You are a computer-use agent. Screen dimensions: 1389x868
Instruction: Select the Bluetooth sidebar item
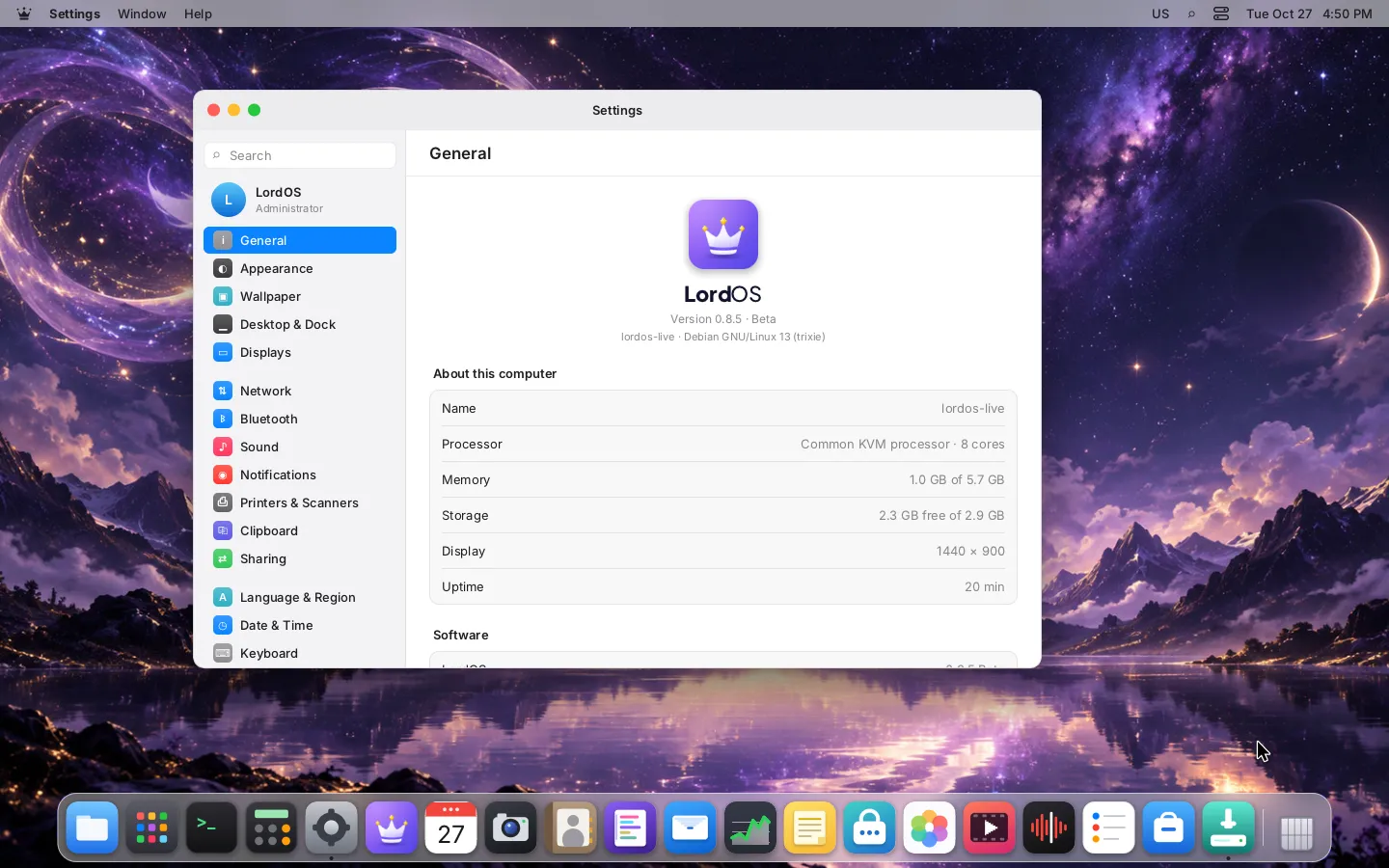(300, 419)
